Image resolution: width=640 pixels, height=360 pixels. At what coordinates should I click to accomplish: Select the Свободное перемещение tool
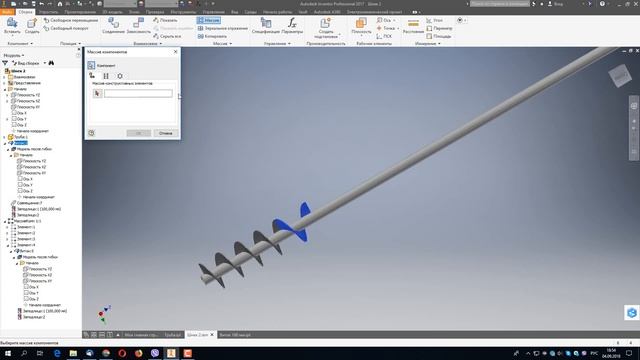coord(71,20)
